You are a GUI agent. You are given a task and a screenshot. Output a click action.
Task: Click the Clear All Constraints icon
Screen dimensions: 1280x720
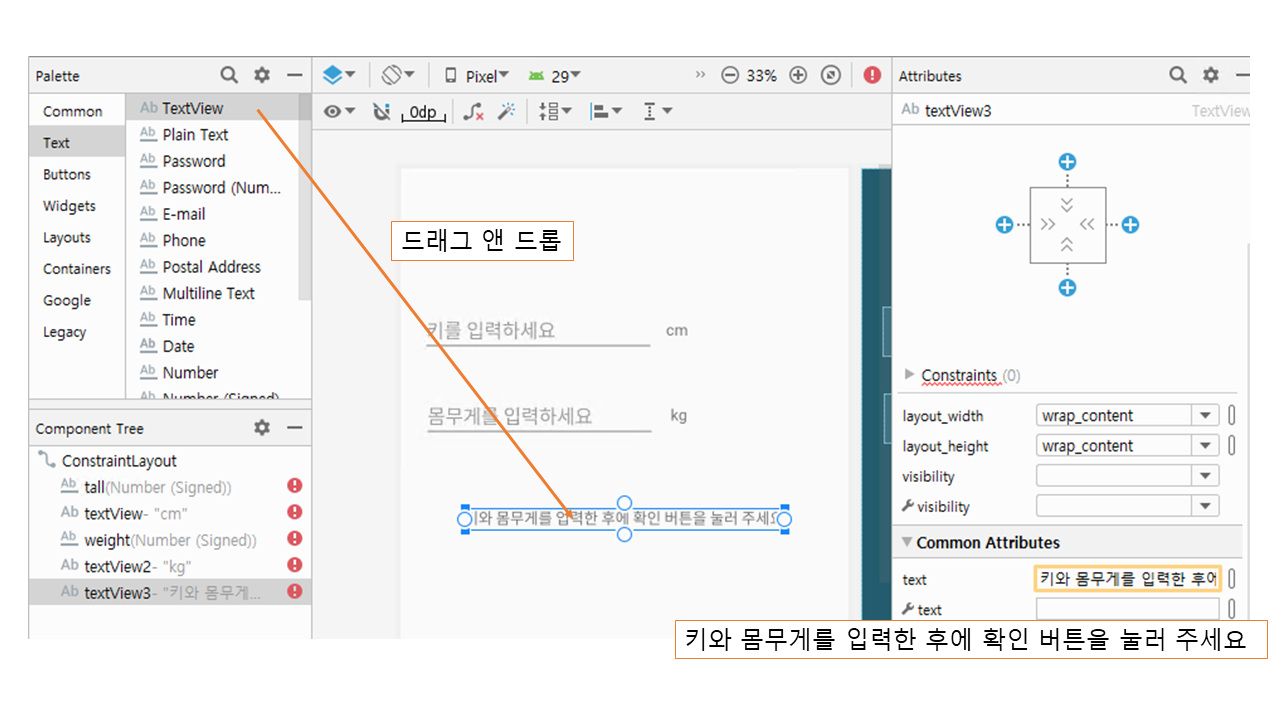tap(473, 112)
